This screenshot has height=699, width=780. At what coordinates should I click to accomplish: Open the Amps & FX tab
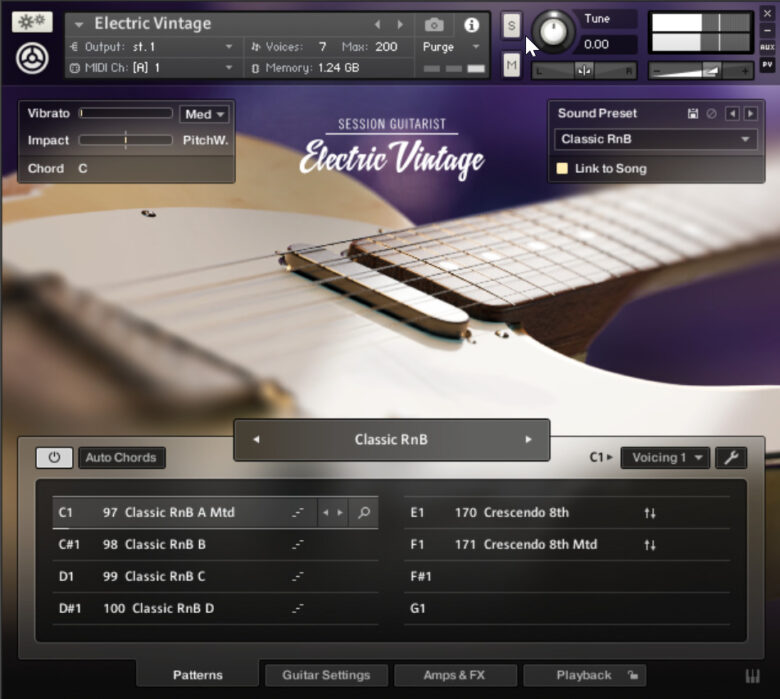tap(455, 675)
